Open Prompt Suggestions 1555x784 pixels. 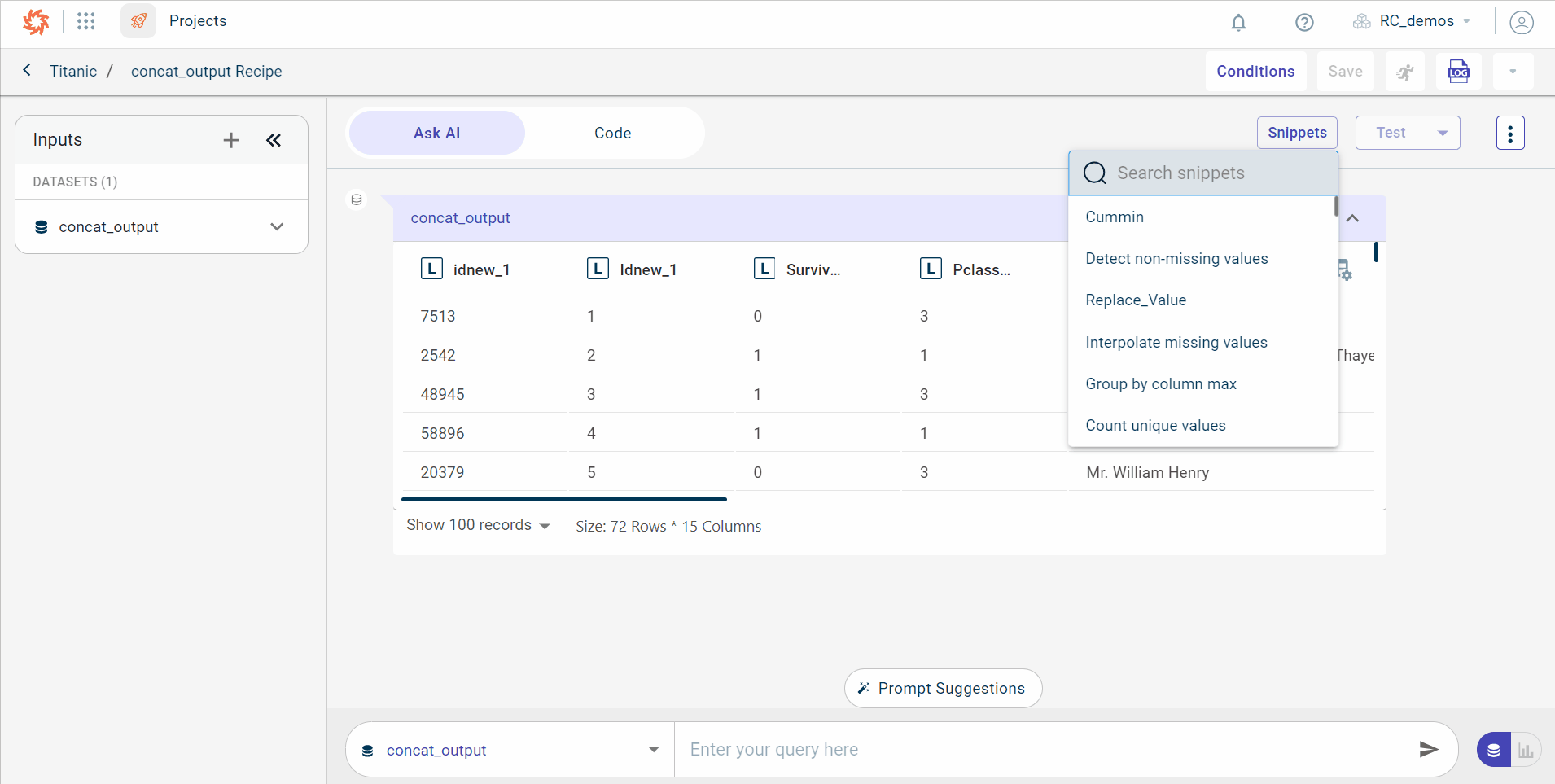[943, 689]
